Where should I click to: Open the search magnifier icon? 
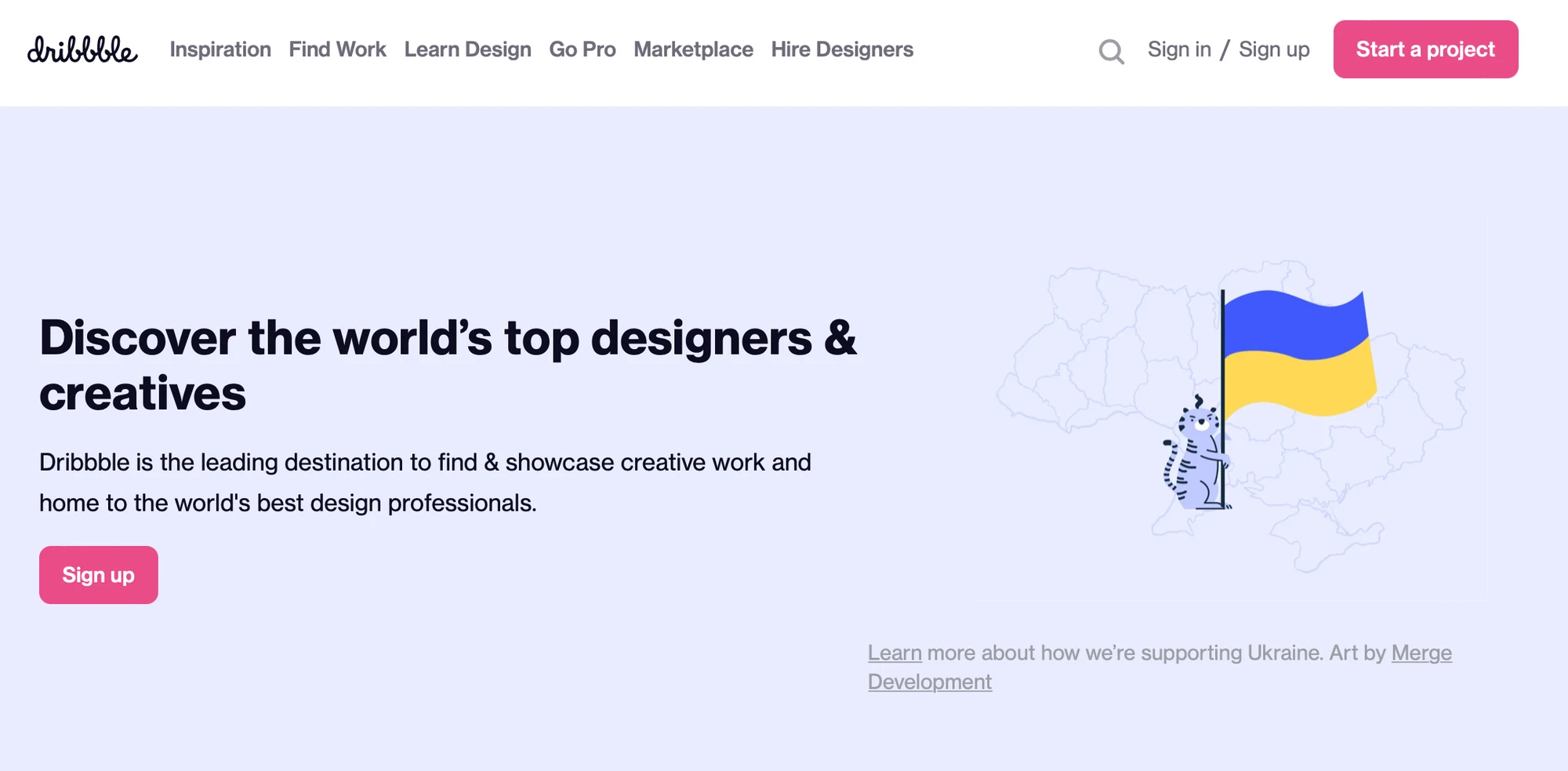(1111, 52)
